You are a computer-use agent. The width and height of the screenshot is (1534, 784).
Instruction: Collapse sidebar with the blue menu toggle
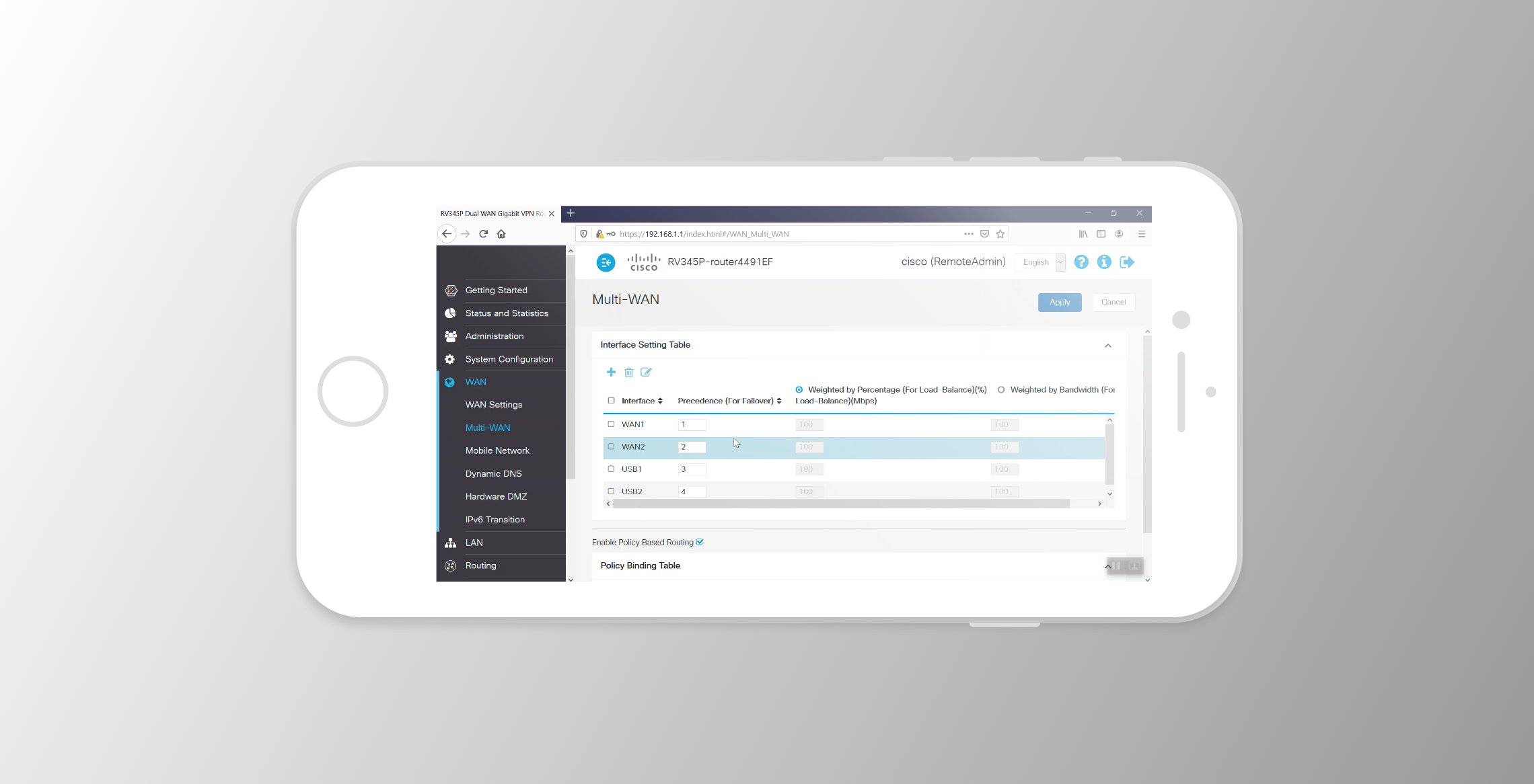pos(606,262)
